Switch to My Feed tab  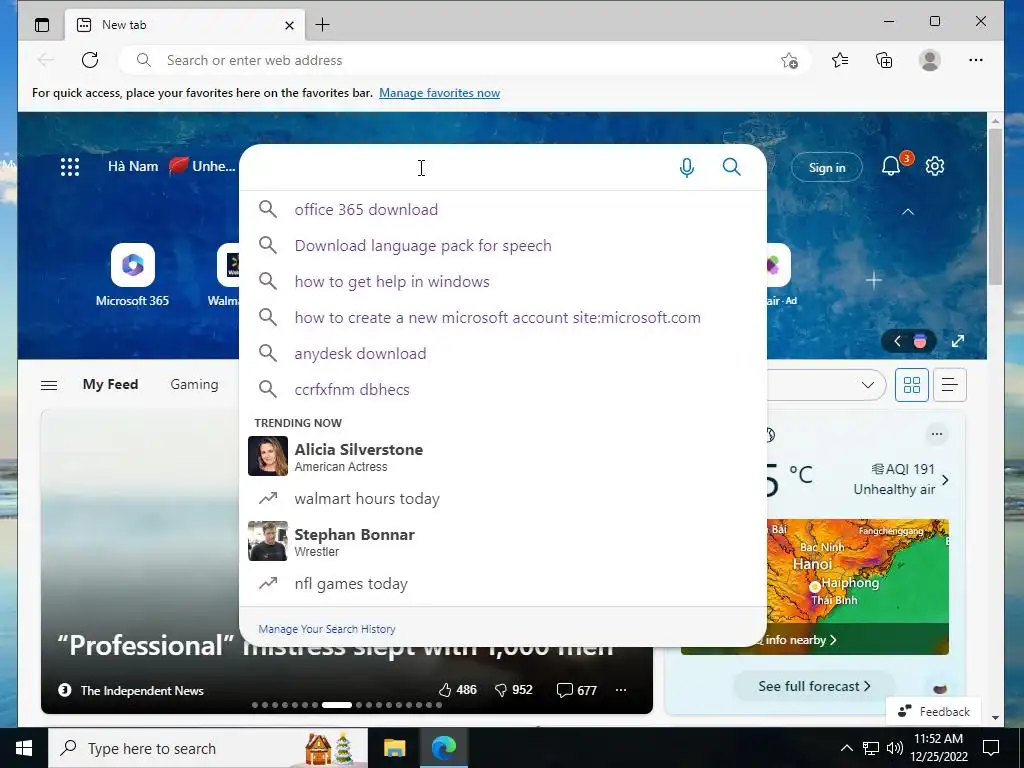point(110,385)
